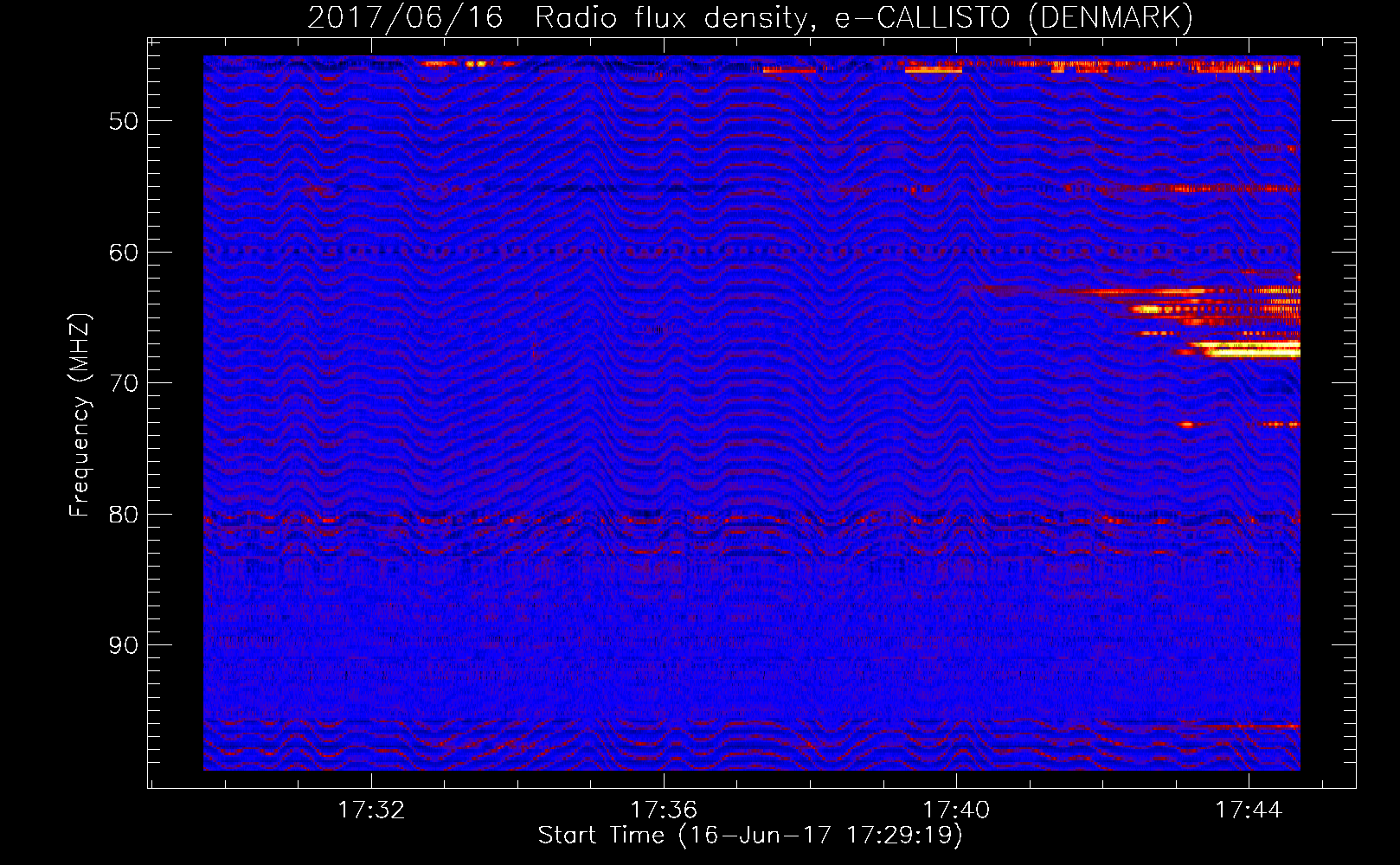This screenshot has height=865, width=1400.
Task: Click the 70 frequency tick label
Action: 124,383
